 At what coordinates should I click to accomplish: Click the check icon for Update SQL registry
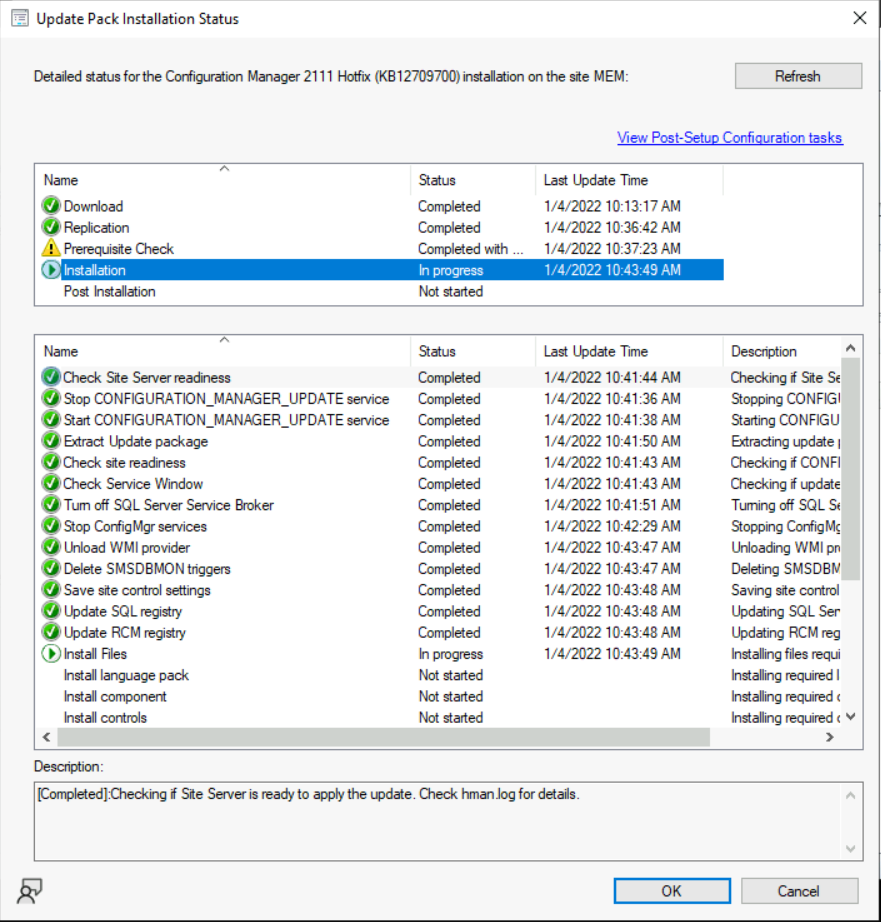51,611
